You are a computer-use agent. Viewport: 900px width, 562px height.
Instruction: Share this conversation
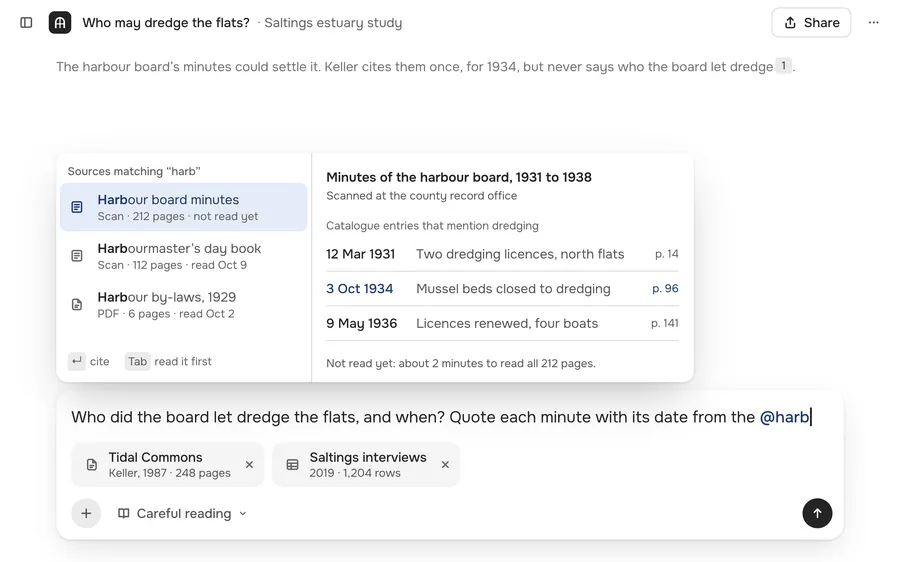[x=810, y=22]
